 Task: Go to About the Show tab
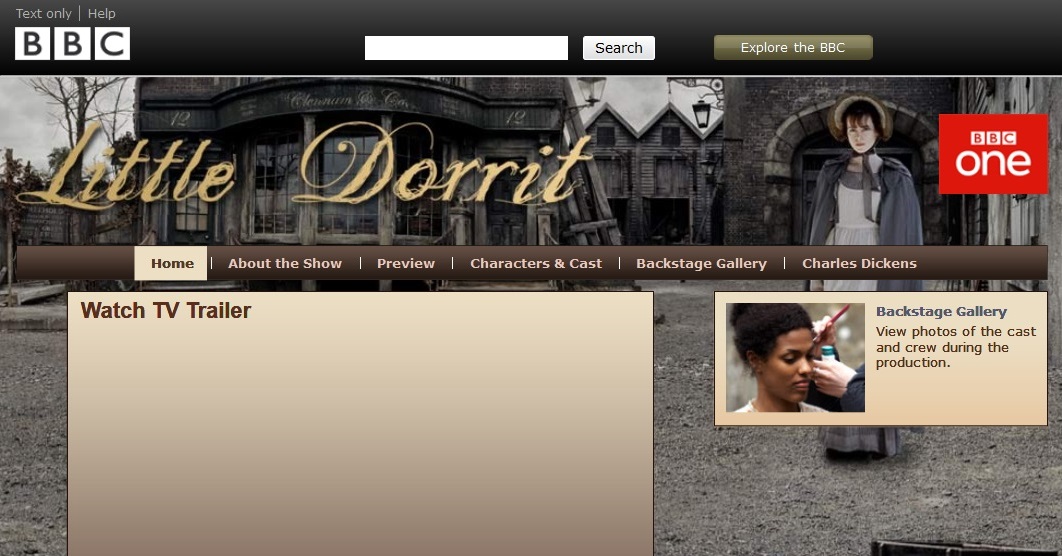click(x=285, y=263)
